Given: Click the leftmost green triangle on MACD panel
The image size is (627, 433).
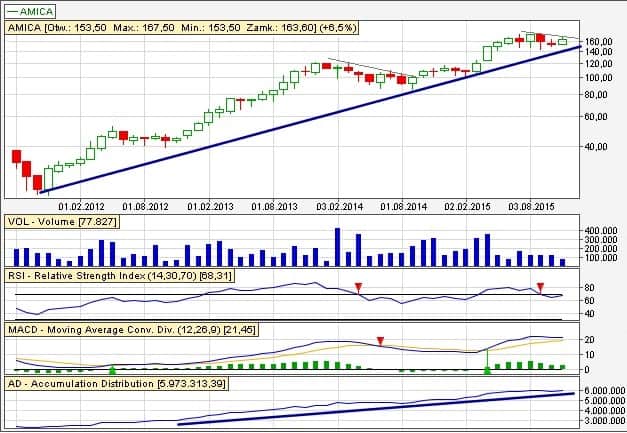Looking at the screenshot, I should pyautogui.click(x=111, y=371).
